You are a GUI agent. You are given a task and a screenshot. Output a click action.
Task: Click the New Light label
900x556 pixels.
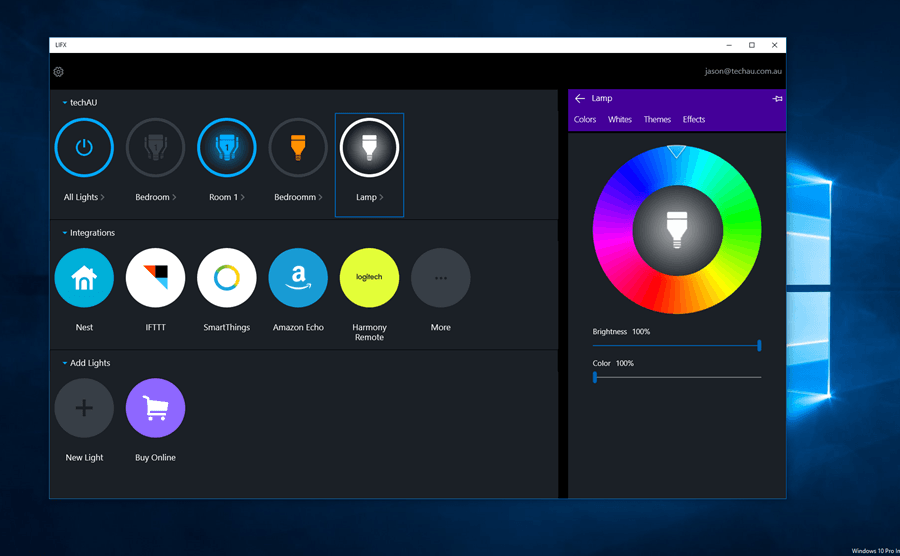pos(84,457)
